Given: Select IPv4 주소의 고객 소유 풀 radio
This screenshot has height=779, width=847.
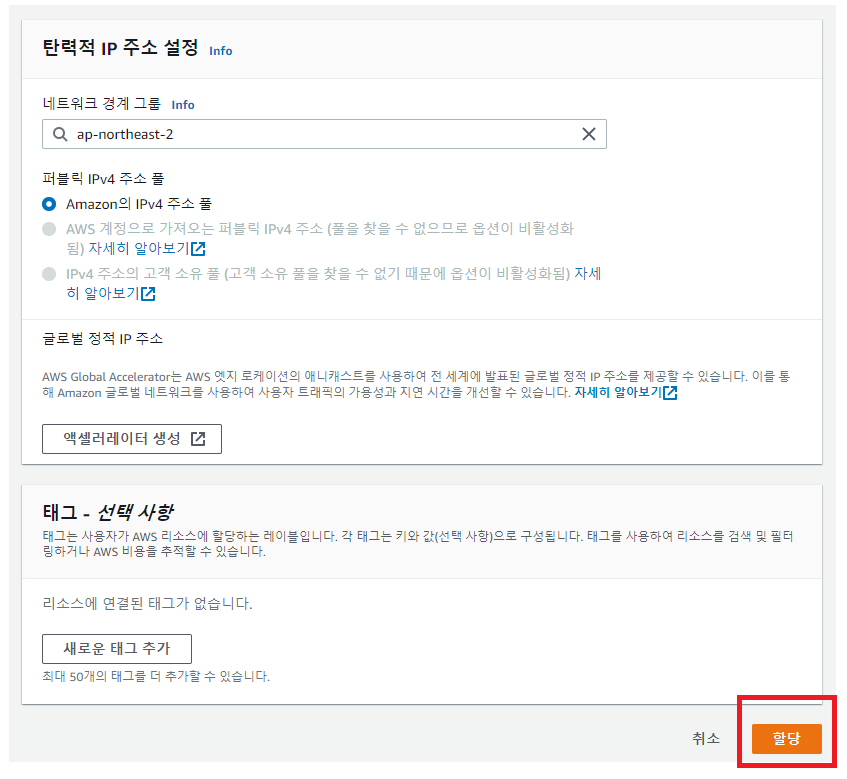Looking at the screenshot, I should coord(49,274).
